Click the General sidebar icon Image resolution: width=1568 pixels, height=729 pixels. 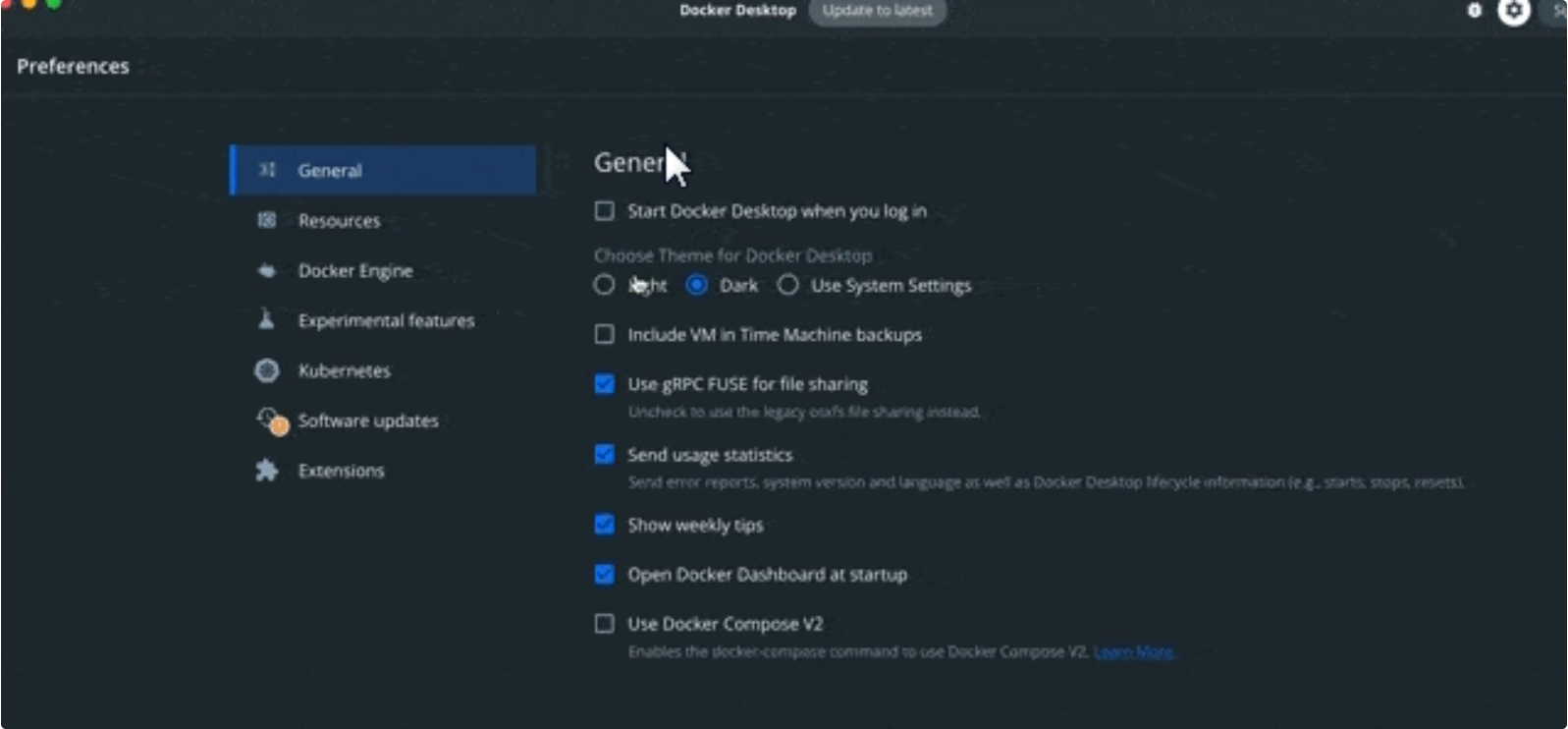point(267,170)
